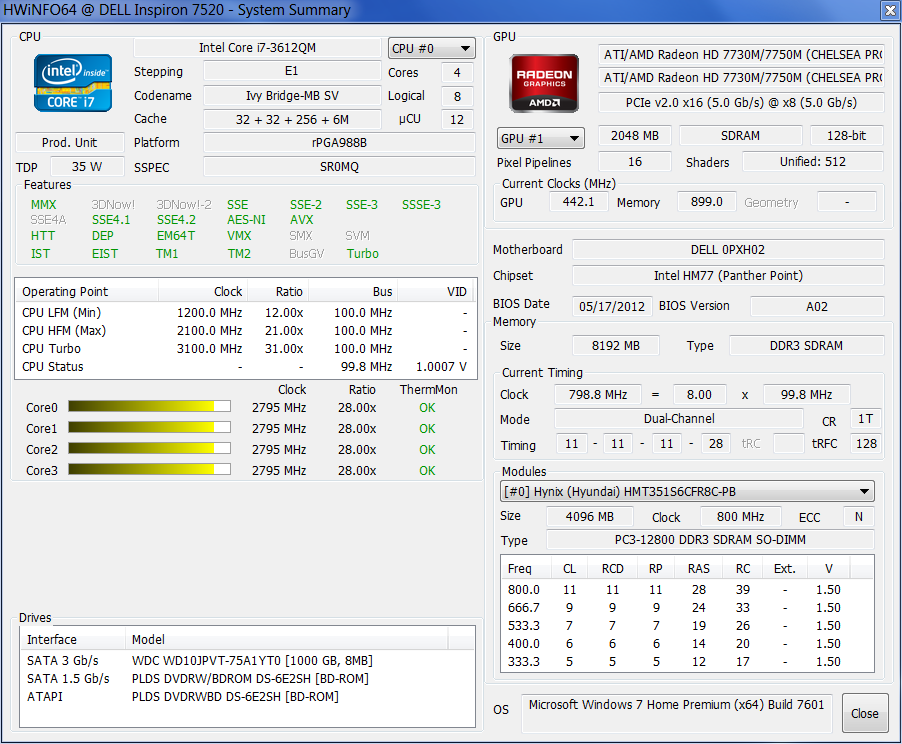Select the CPU Turbo operating point row
The width and height of the screenshot is (902, 744).
244,349
